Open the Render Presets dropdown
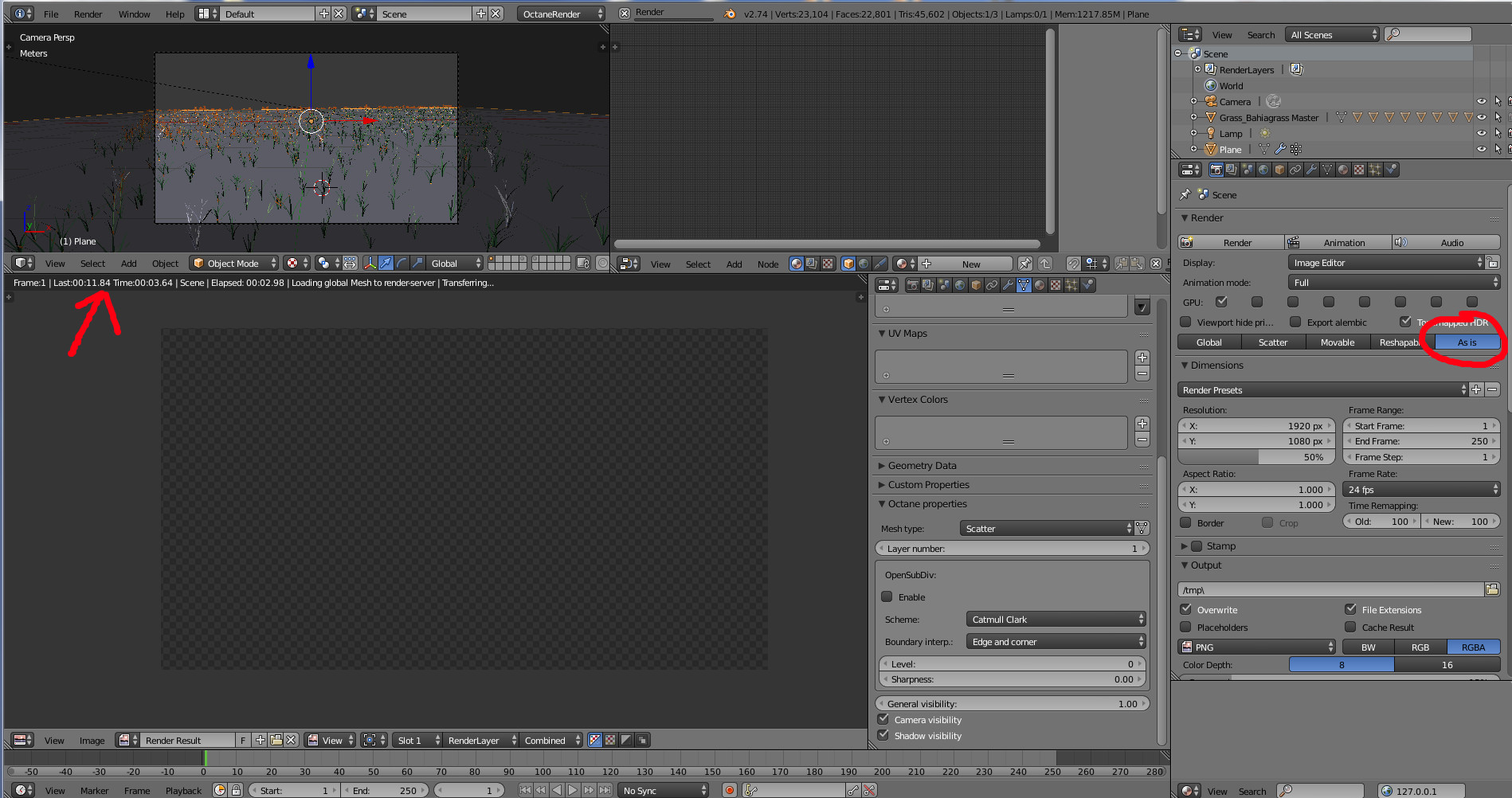The height and width of the screenshot is (798, 1512). [1322, 389]
